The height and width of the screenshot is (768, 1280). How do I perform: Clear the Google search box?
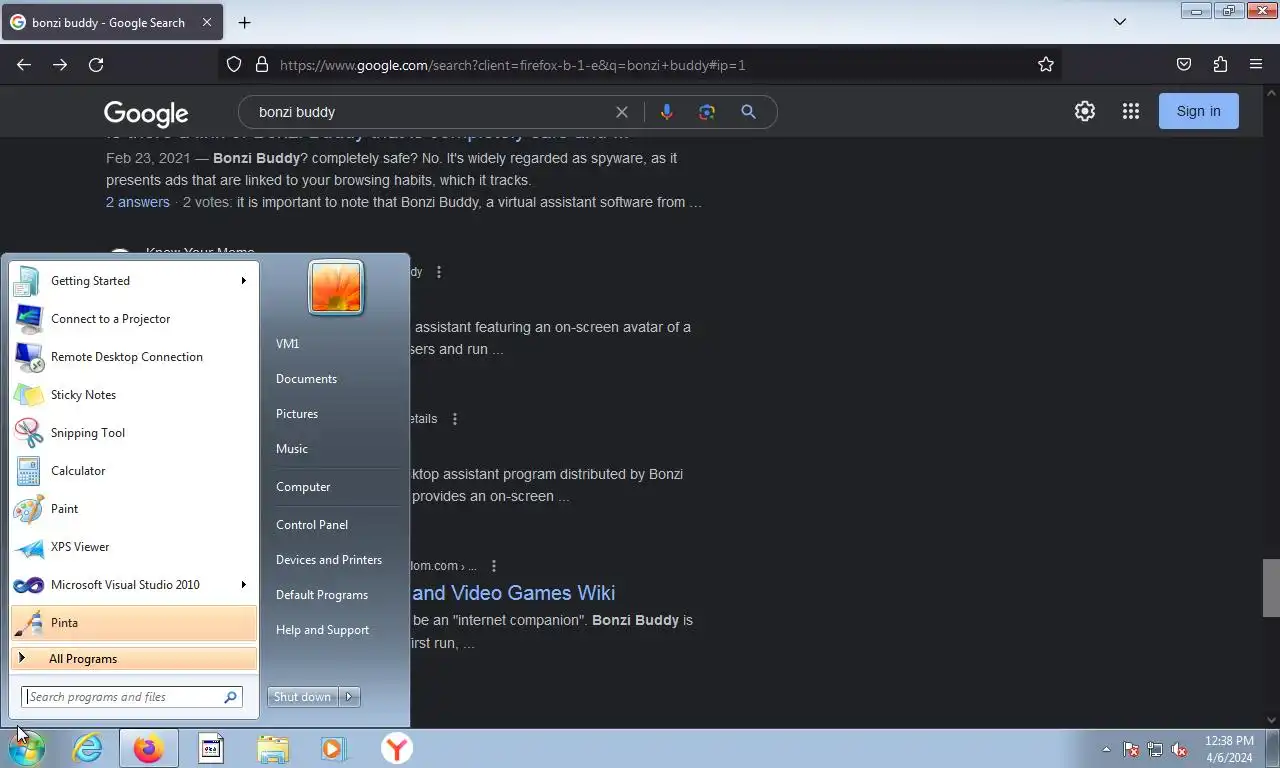point(622,112)
